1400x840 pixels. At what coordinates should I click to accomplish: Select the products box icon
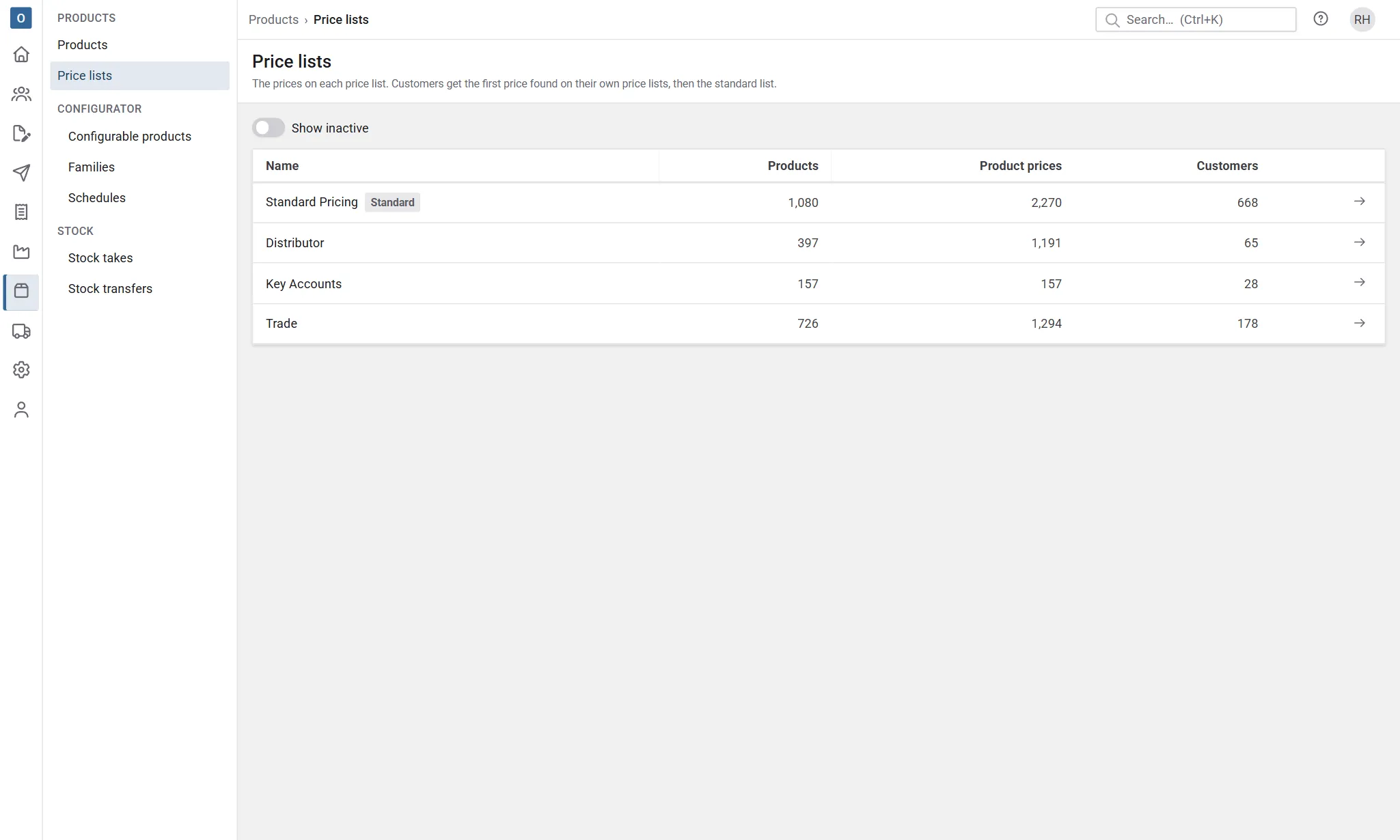(21, 292)
